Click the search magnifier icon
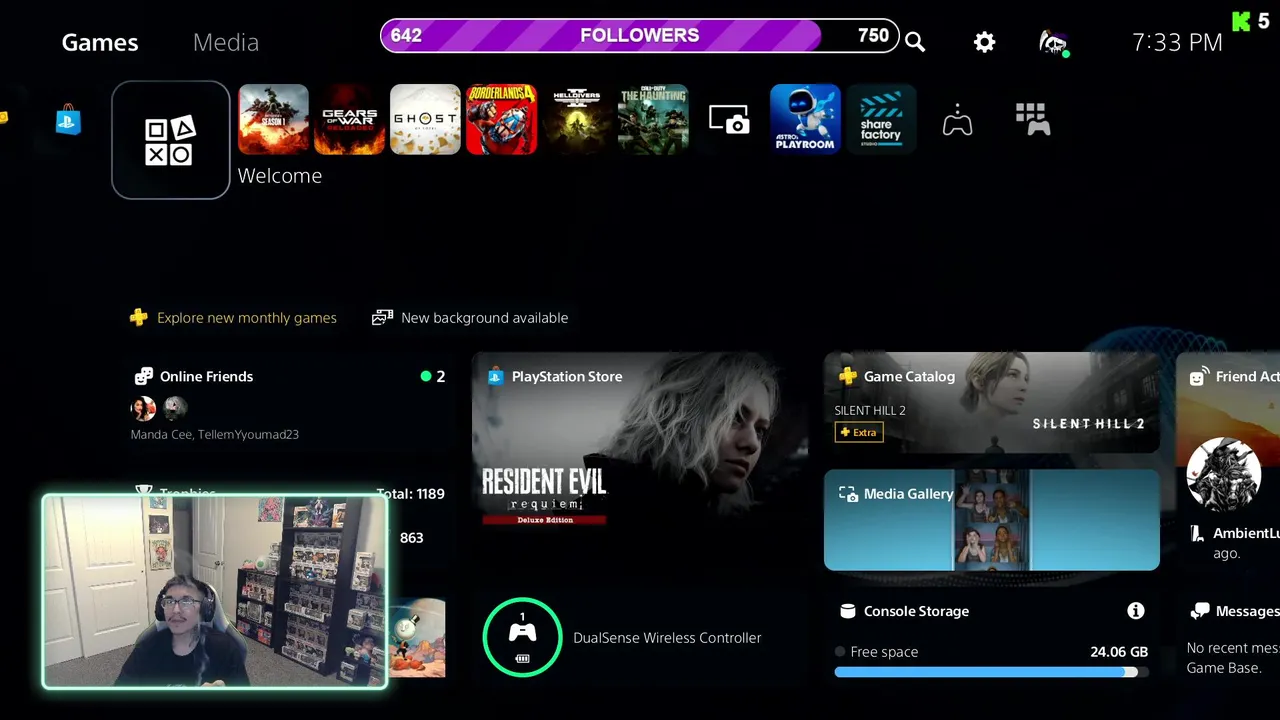1280x720 pixels. (x=915, y=42)
